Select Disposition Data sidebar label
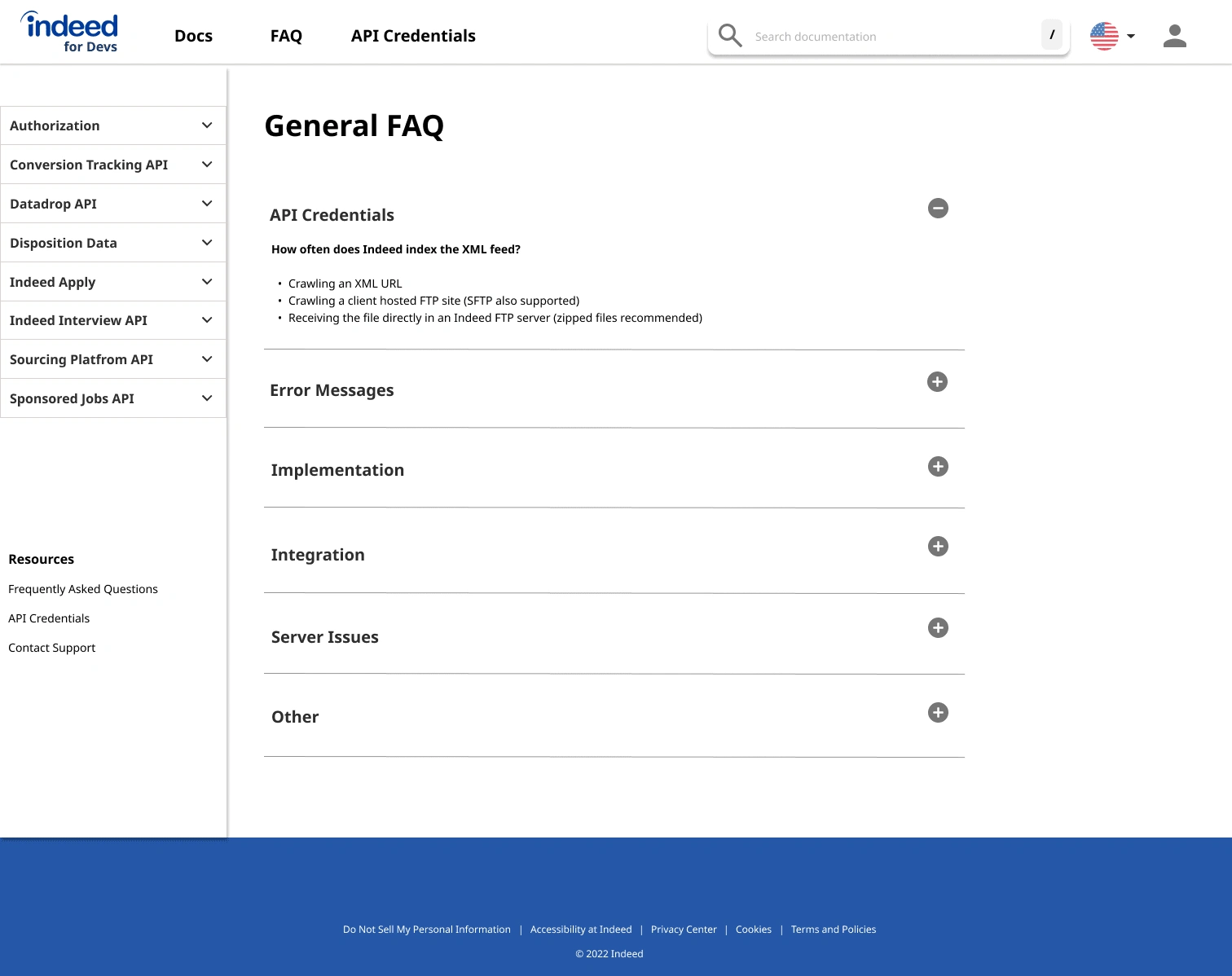The image size is (1232, 976). (x=64, y=243)
